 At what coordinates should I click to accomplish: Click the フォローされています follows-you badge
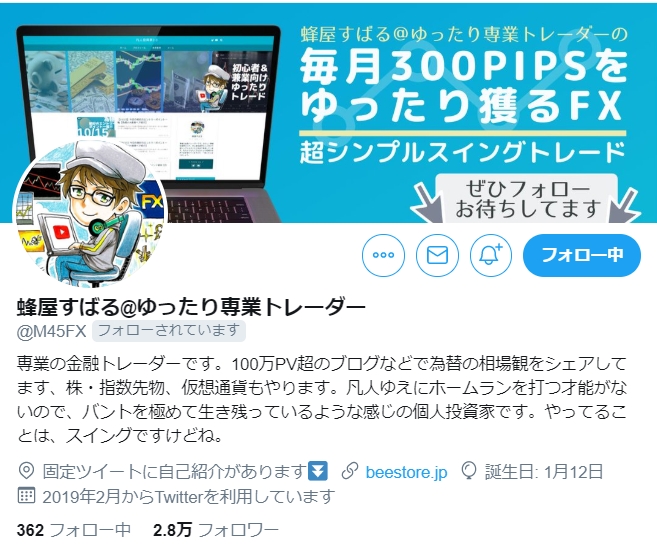(168, 331)
